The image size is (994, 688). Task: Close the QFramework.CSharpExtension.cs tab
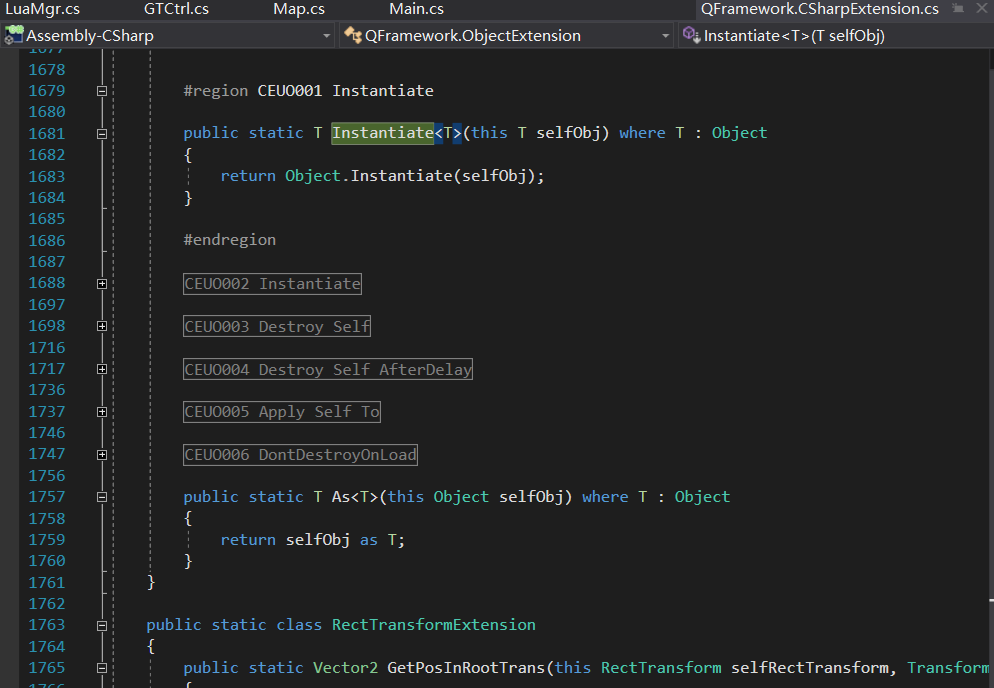click(x=981, y=8)
